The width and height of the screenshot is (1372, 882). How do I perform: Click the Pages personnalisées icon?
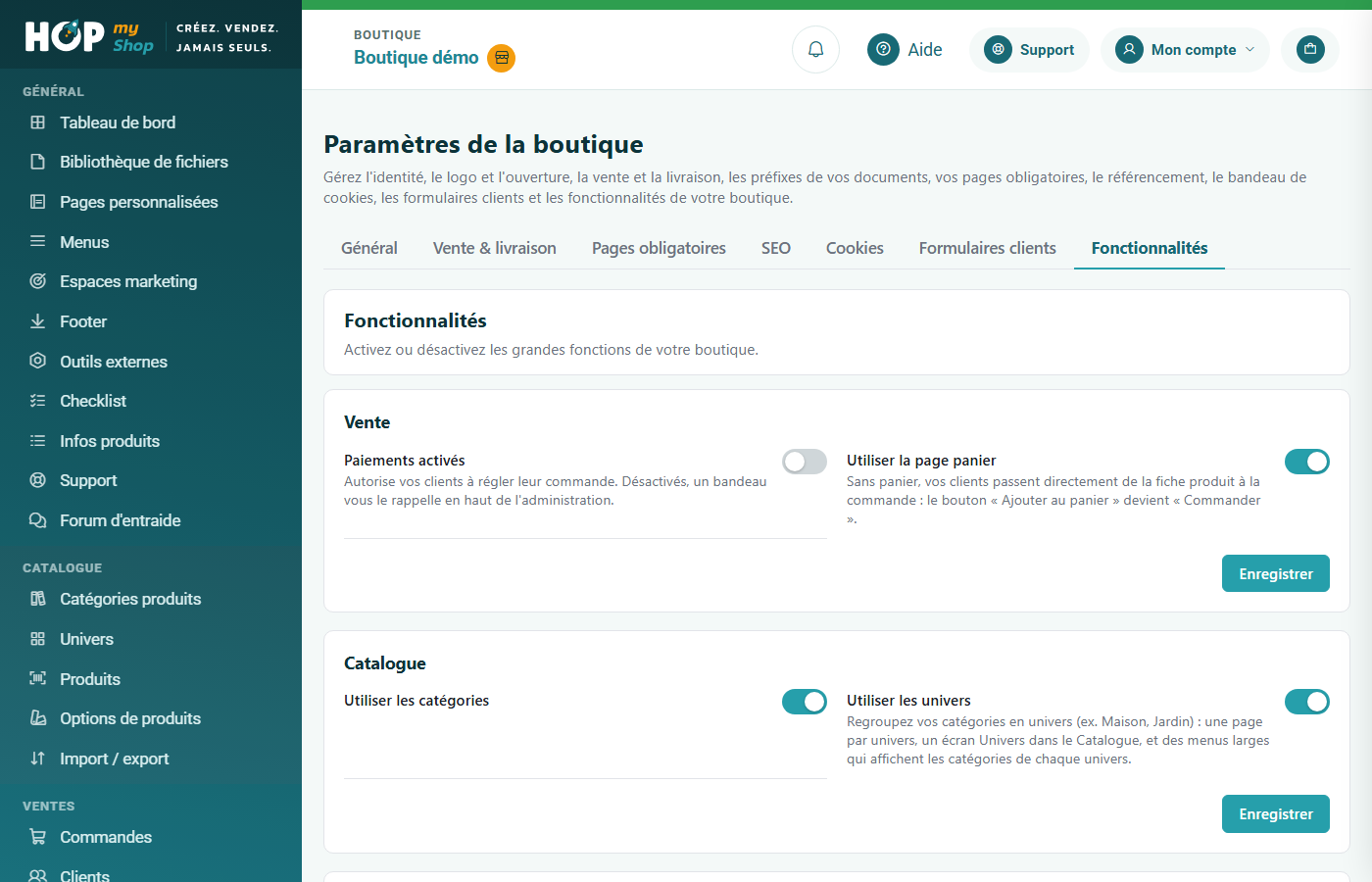pos(38,202)
